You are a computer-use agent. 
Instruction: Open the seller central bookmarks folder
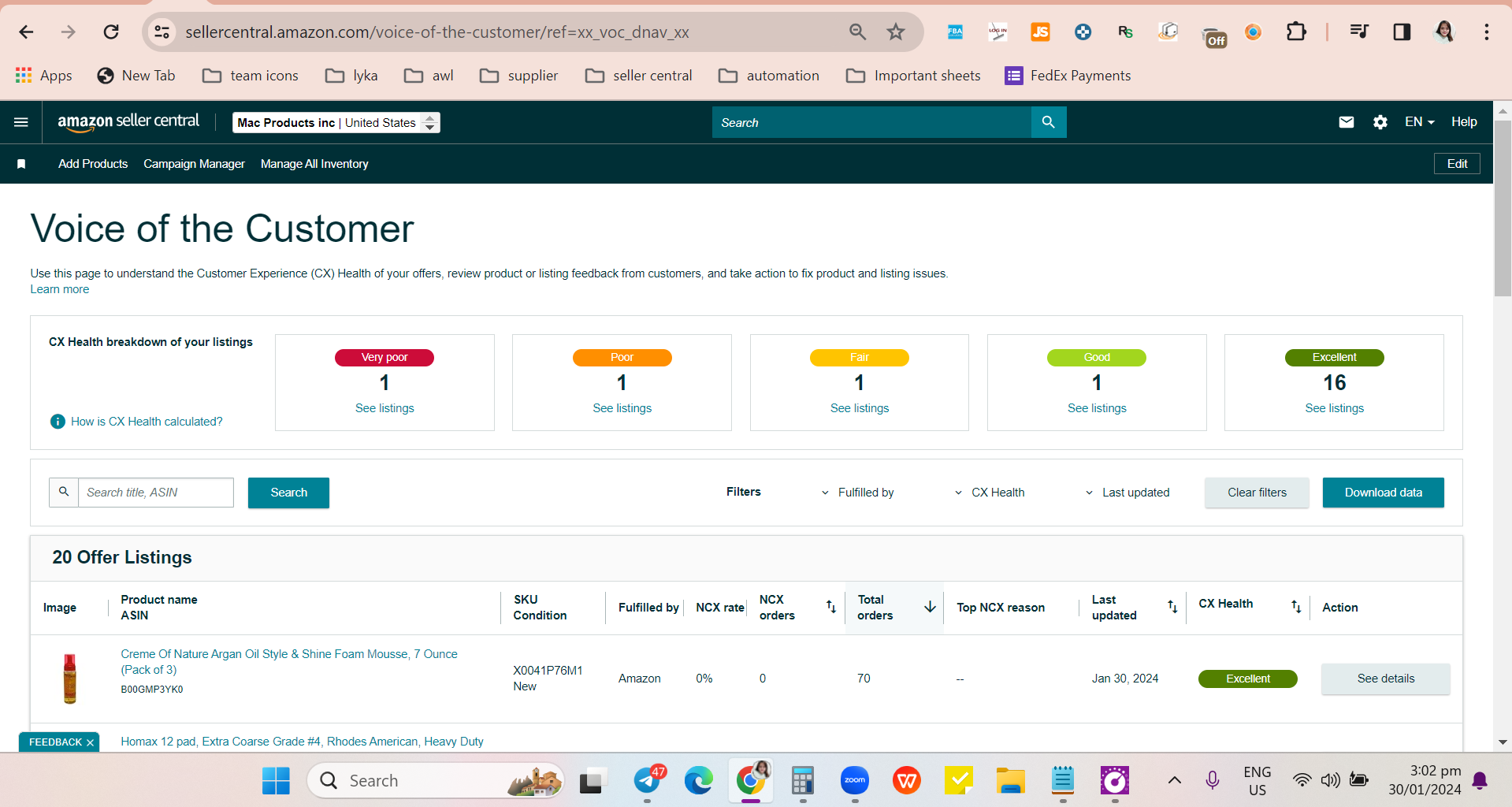(639, 76)
